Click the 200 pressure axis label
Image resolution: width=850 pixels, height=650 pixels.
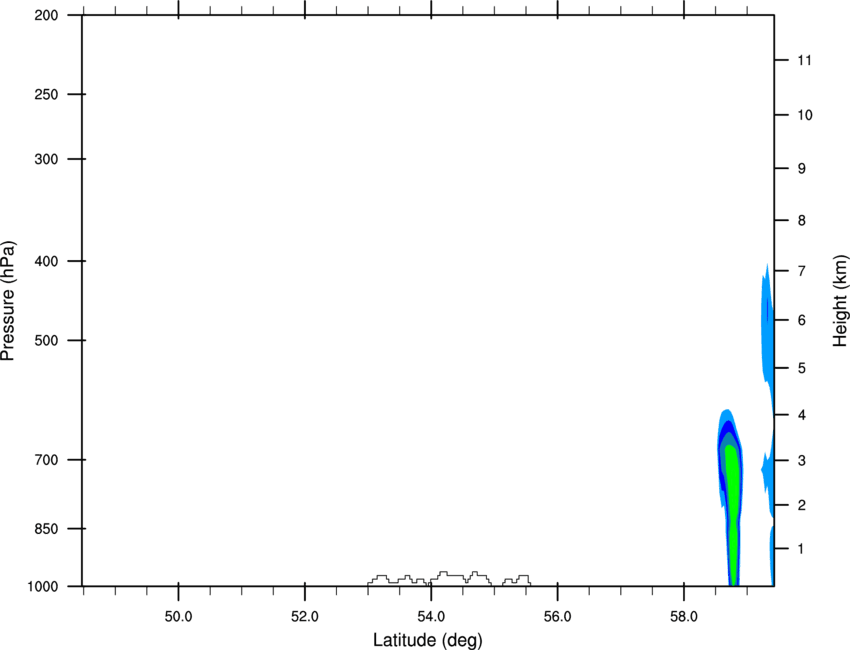46,15
